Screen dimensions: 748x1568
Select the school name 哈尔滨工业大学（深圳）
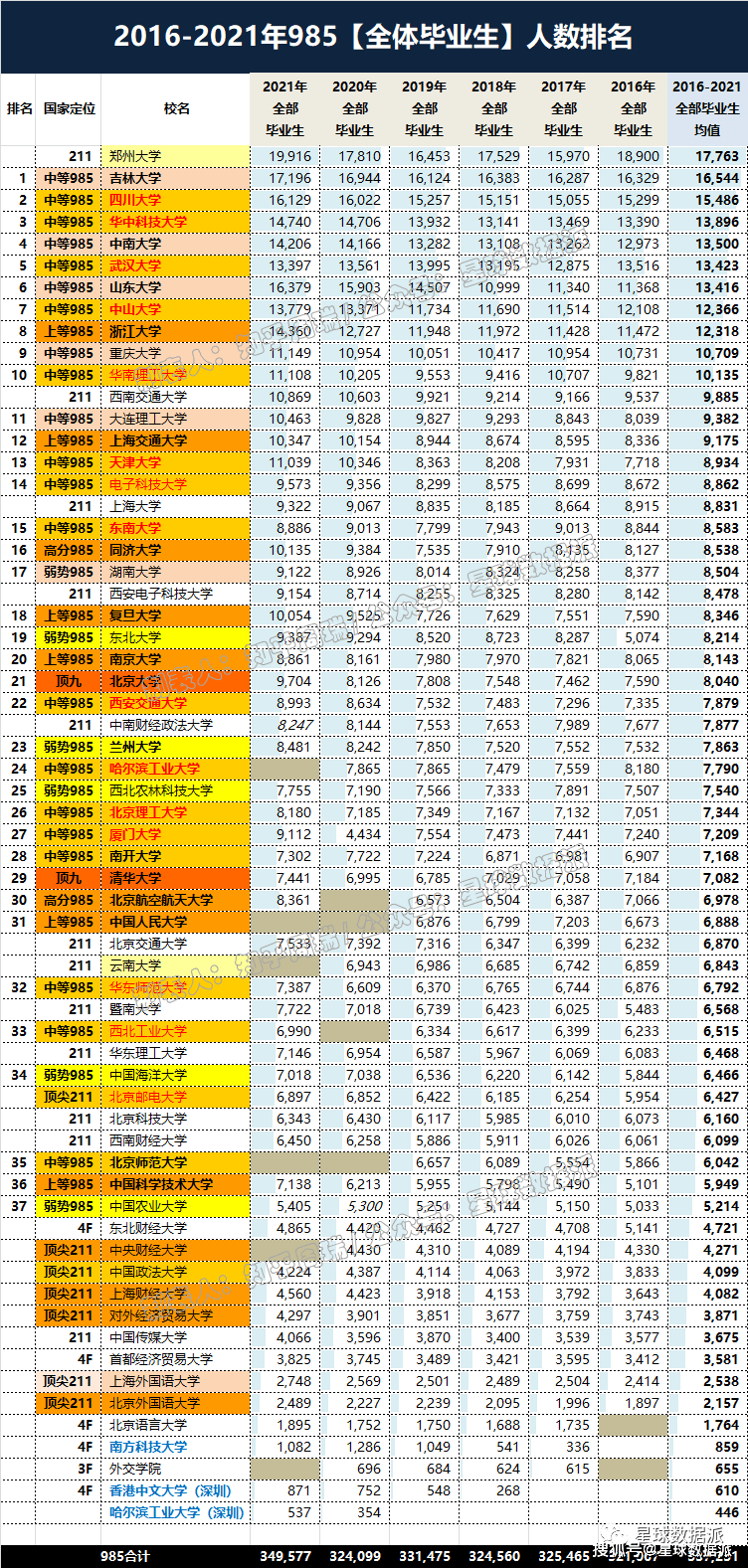pyautogui.click(x=177, y=1512)
